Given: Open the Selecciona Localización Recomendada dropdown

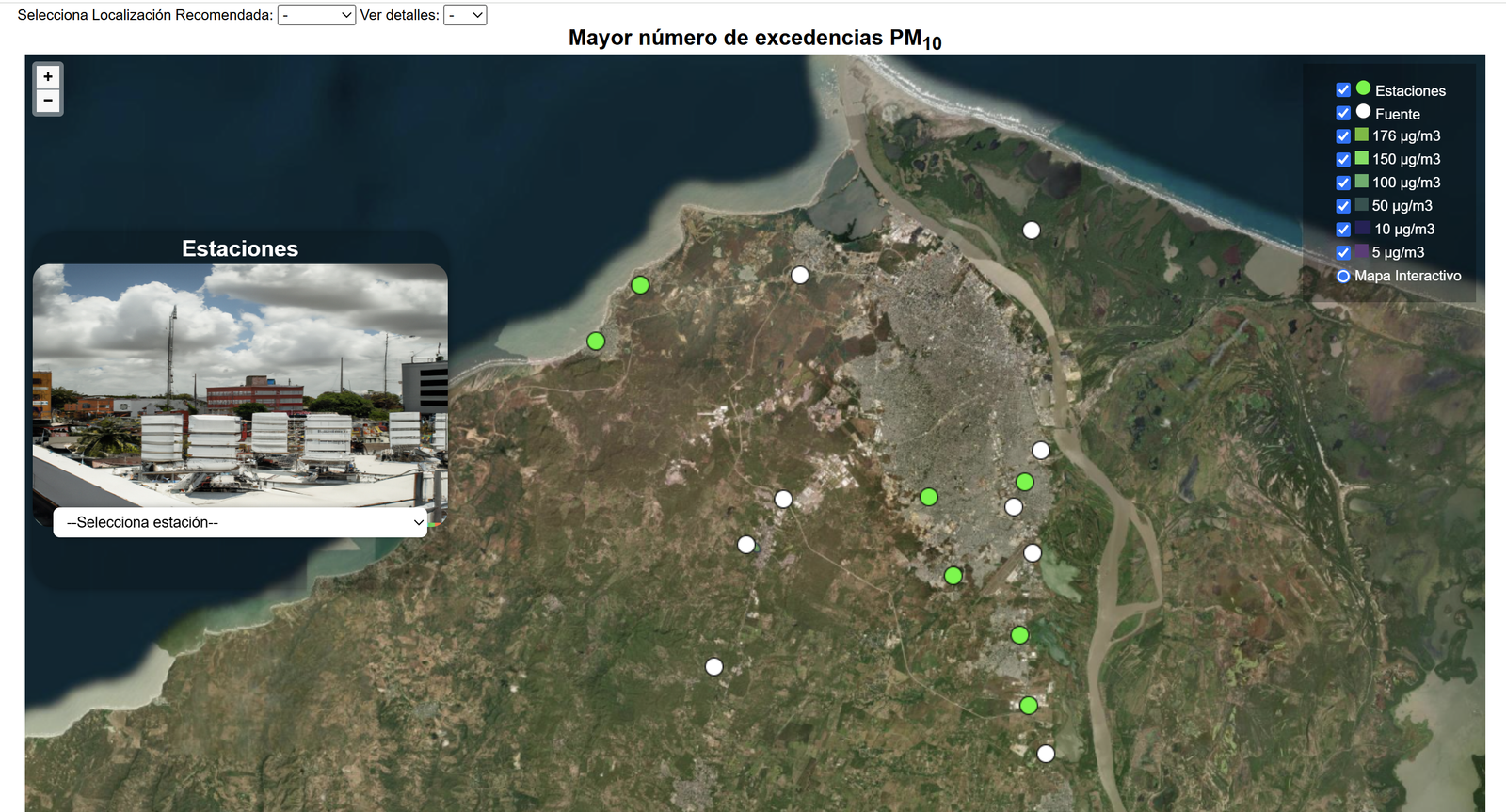Looking at the screenshot, I should pyautogui.click(x=316, y=15).
